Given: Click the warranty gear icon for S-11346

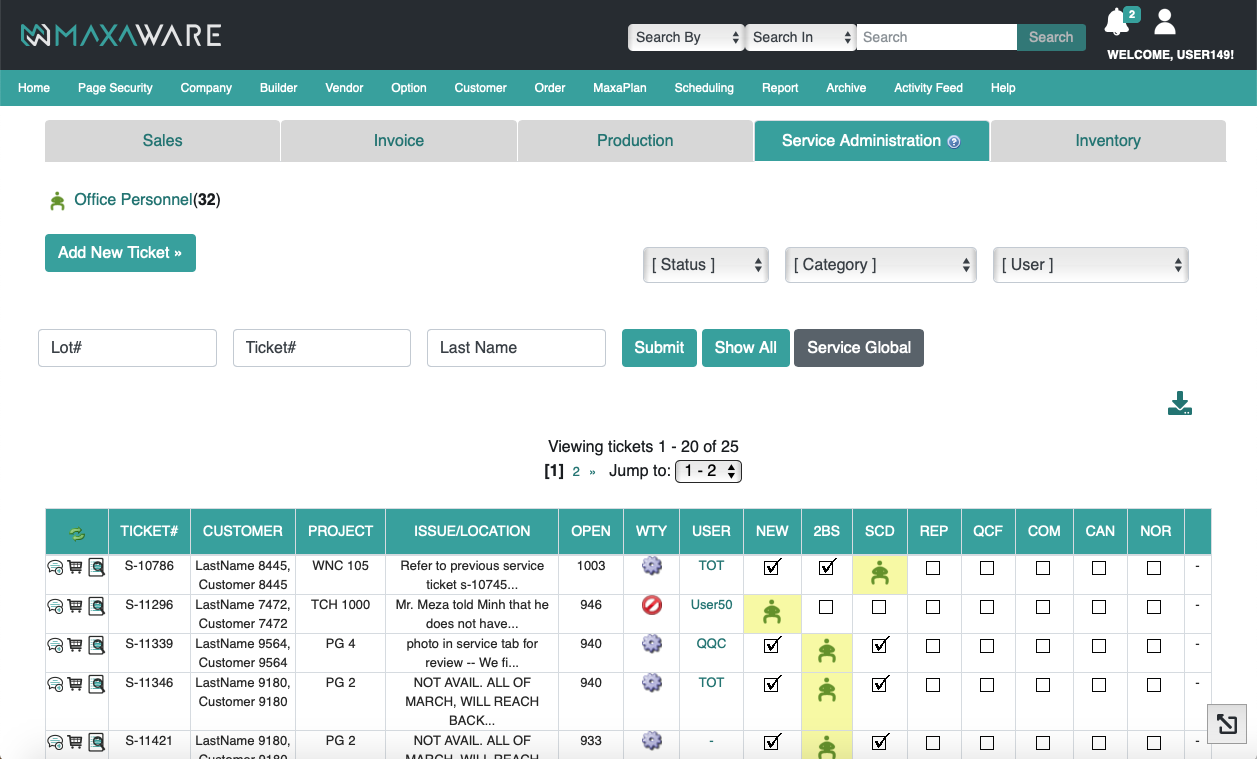Looking at the screenshot, I should pyautogui.click(x=652, y=683).
